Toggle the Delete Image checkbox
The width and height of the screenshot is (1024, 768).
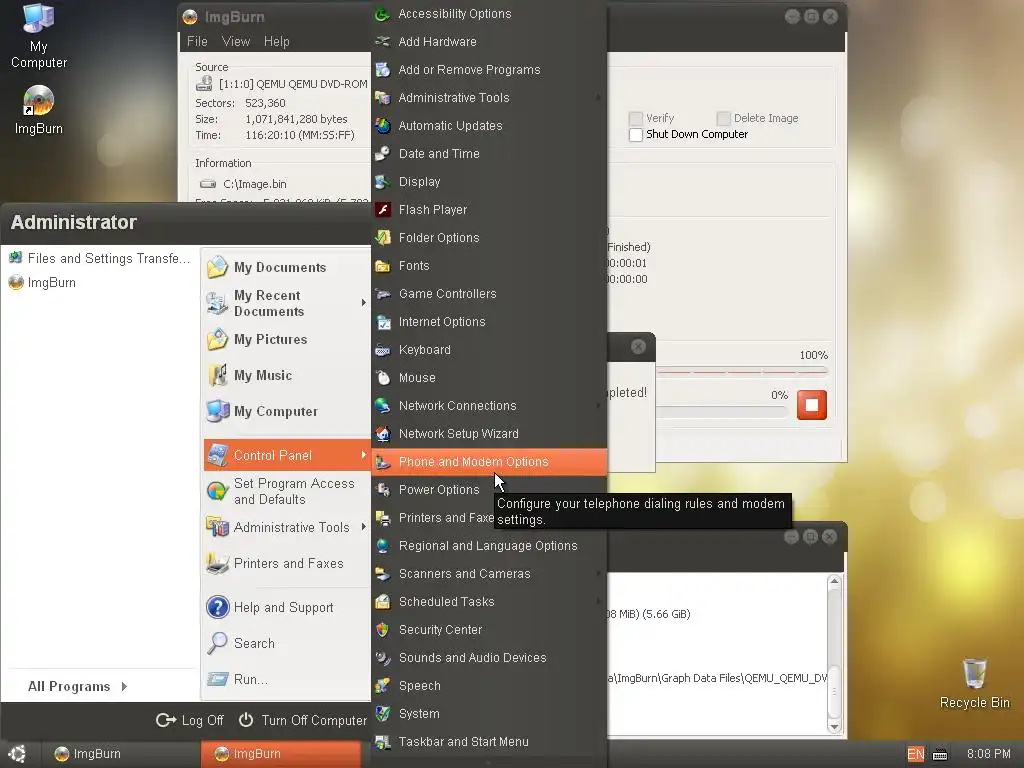(x=723, y=118)
